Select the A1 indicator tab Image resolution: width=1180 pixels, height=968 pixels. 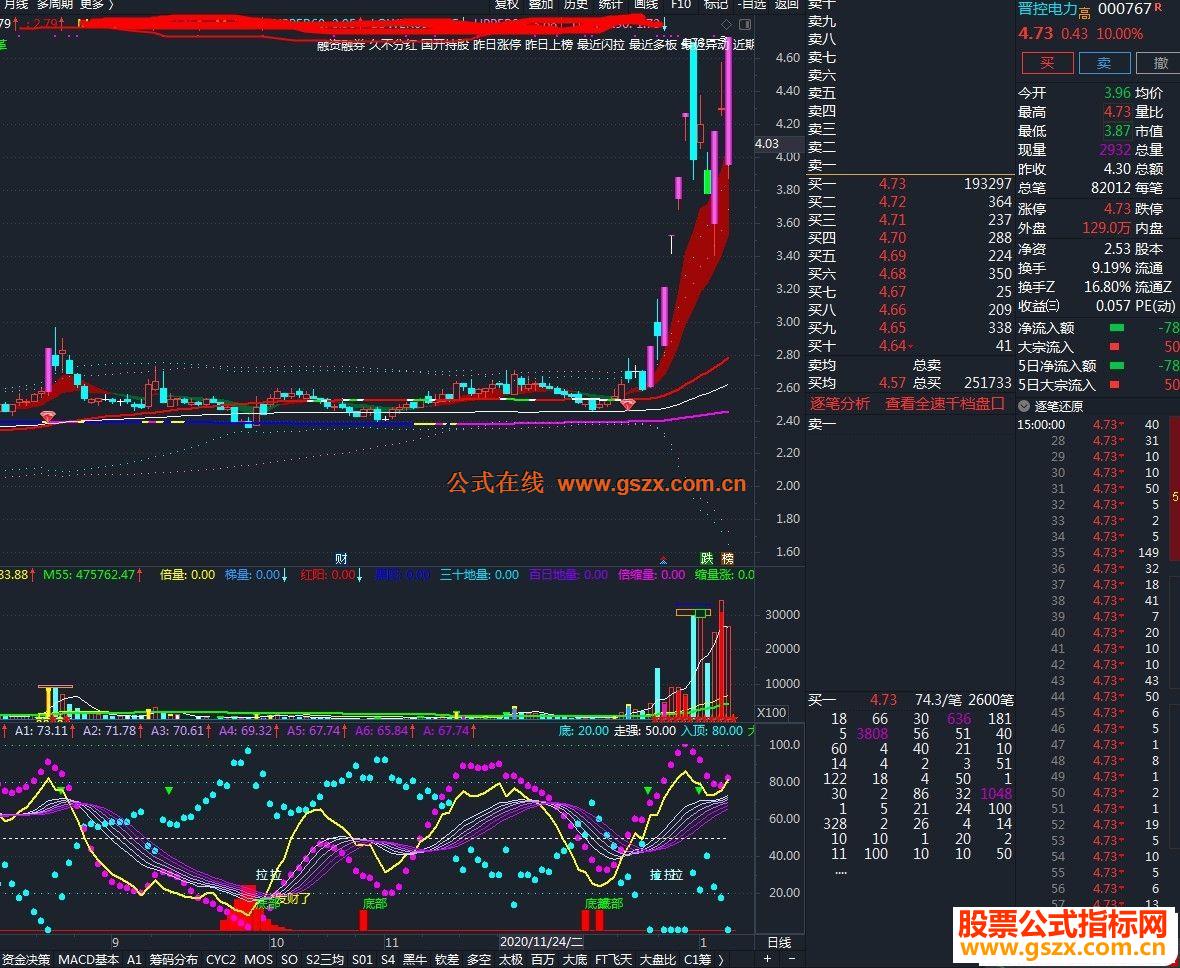134,960
